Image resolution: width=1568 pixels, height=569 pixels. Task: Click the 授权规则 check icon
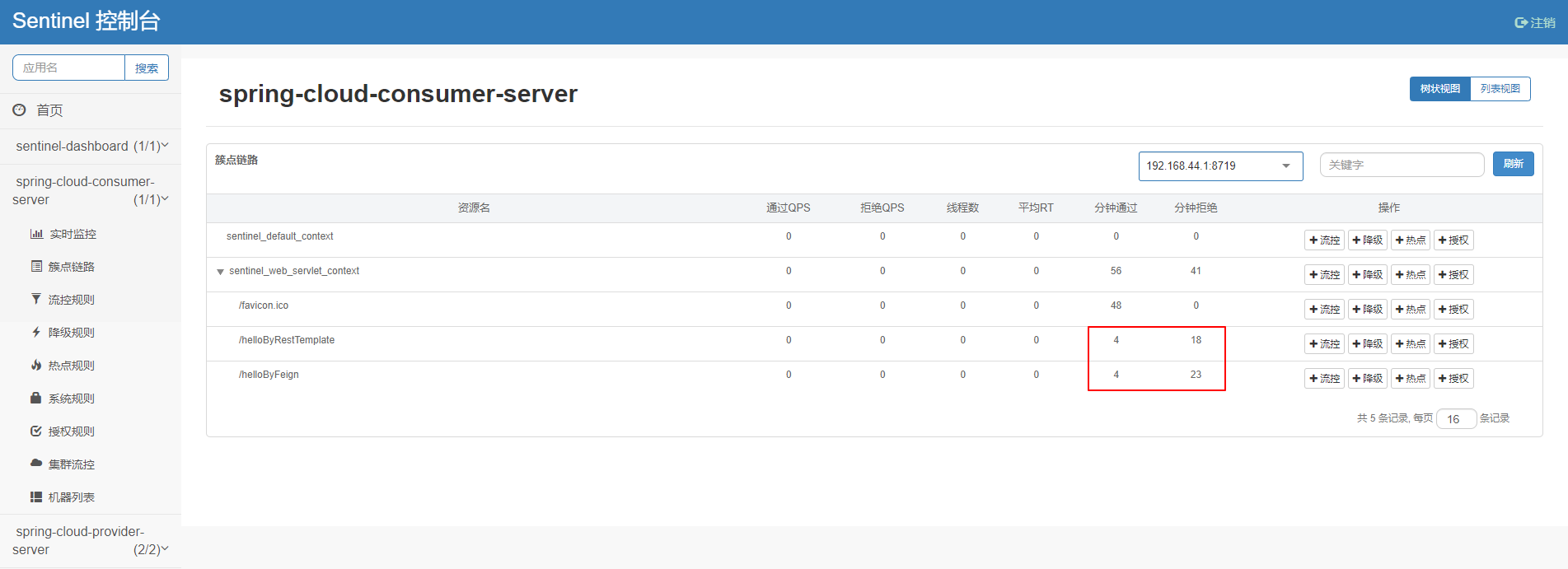click(x=36, y=431)
